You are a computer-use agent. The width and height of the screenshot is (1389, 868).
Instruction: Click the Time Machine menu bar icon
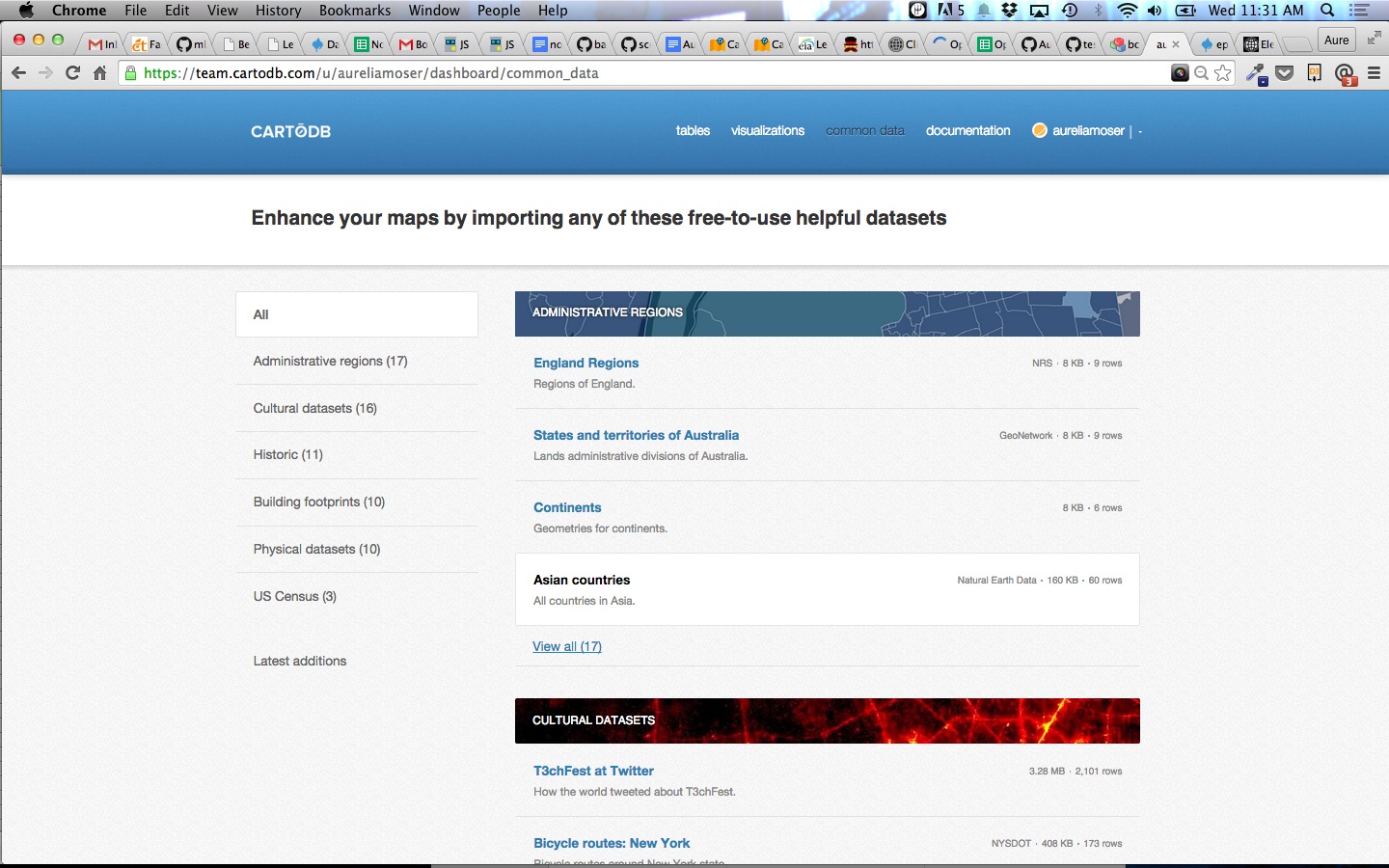[1070, 10]
